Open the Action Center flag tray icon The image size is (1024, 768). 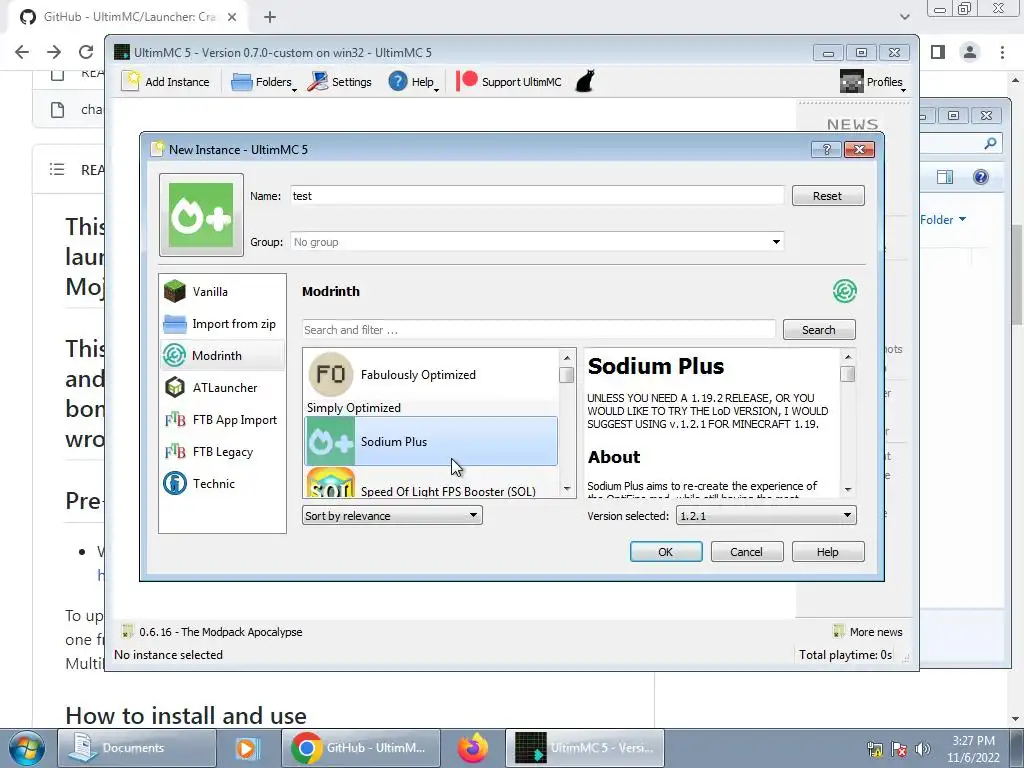(899, 749)
